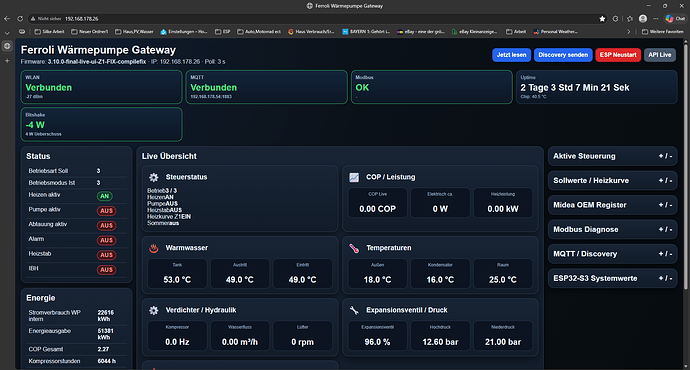Click the IBH AUS badge
This screenshot has width=690, height=370.
tap(106, 270)
